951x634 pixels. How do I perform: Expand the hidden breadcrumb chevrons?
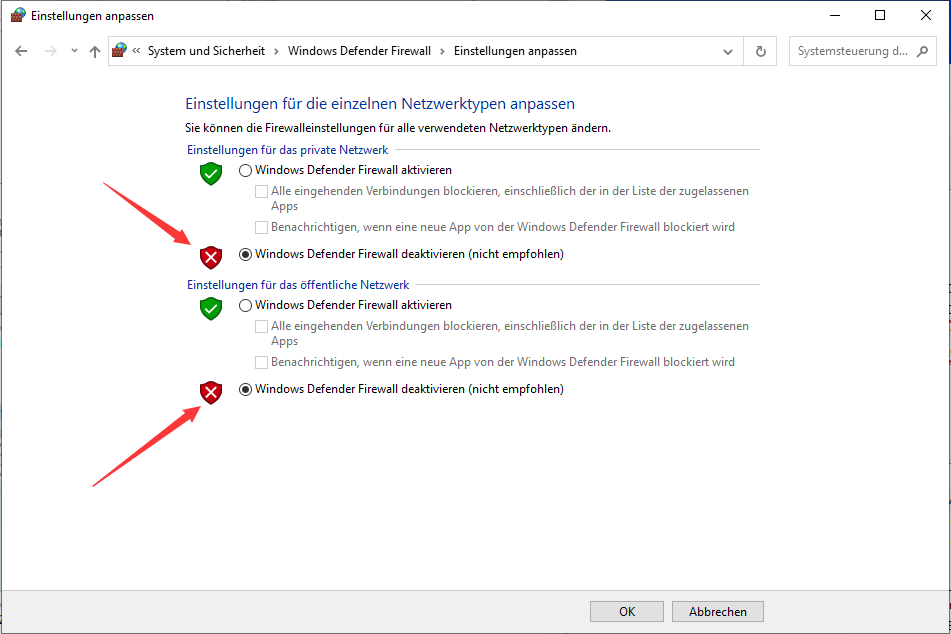[x=136, y=51]
